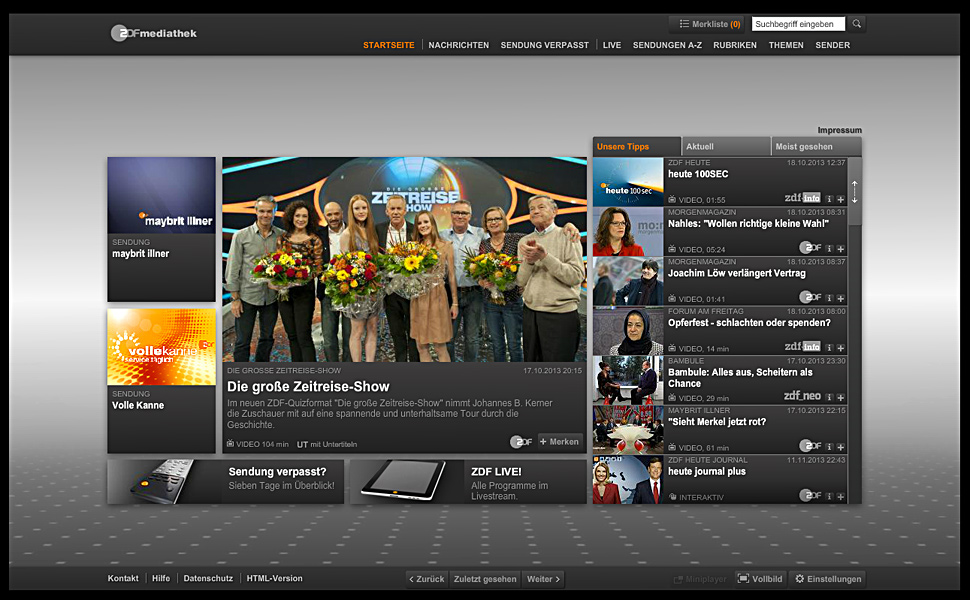Click Weiter next arrow button
970x600 pixels.
click(543, 579)
